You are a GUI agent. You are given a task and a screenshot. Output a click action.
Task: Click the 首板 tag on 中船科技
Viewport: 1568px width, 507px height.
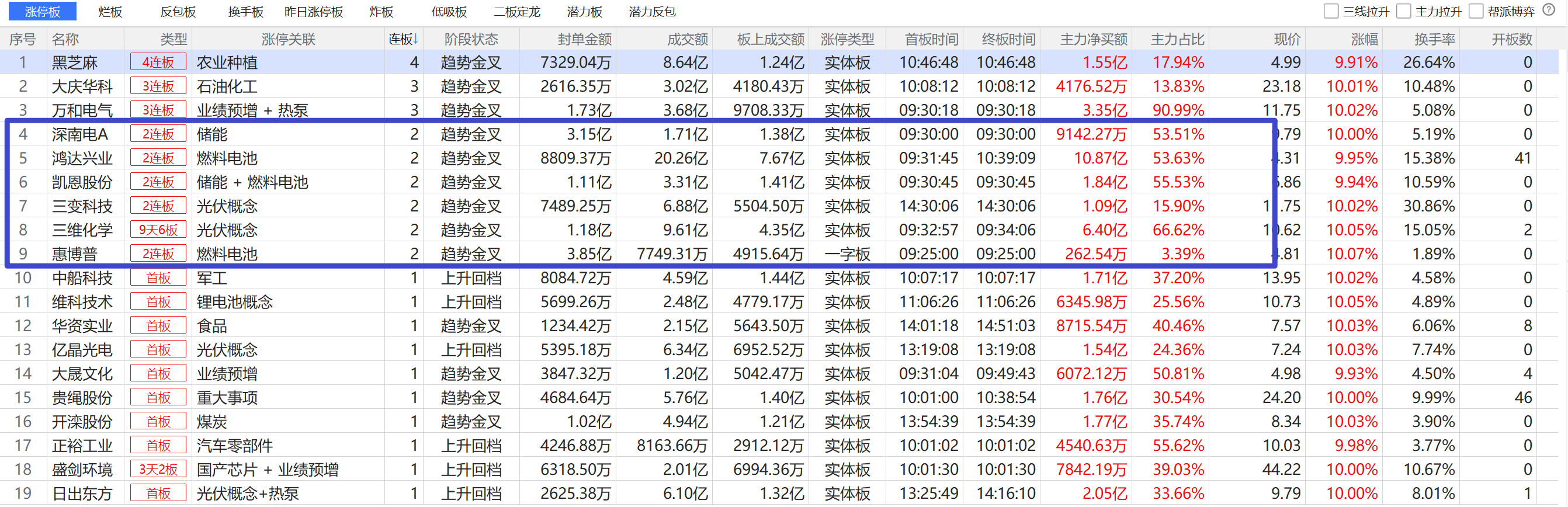pyautogui.click(x=158, y=278)
